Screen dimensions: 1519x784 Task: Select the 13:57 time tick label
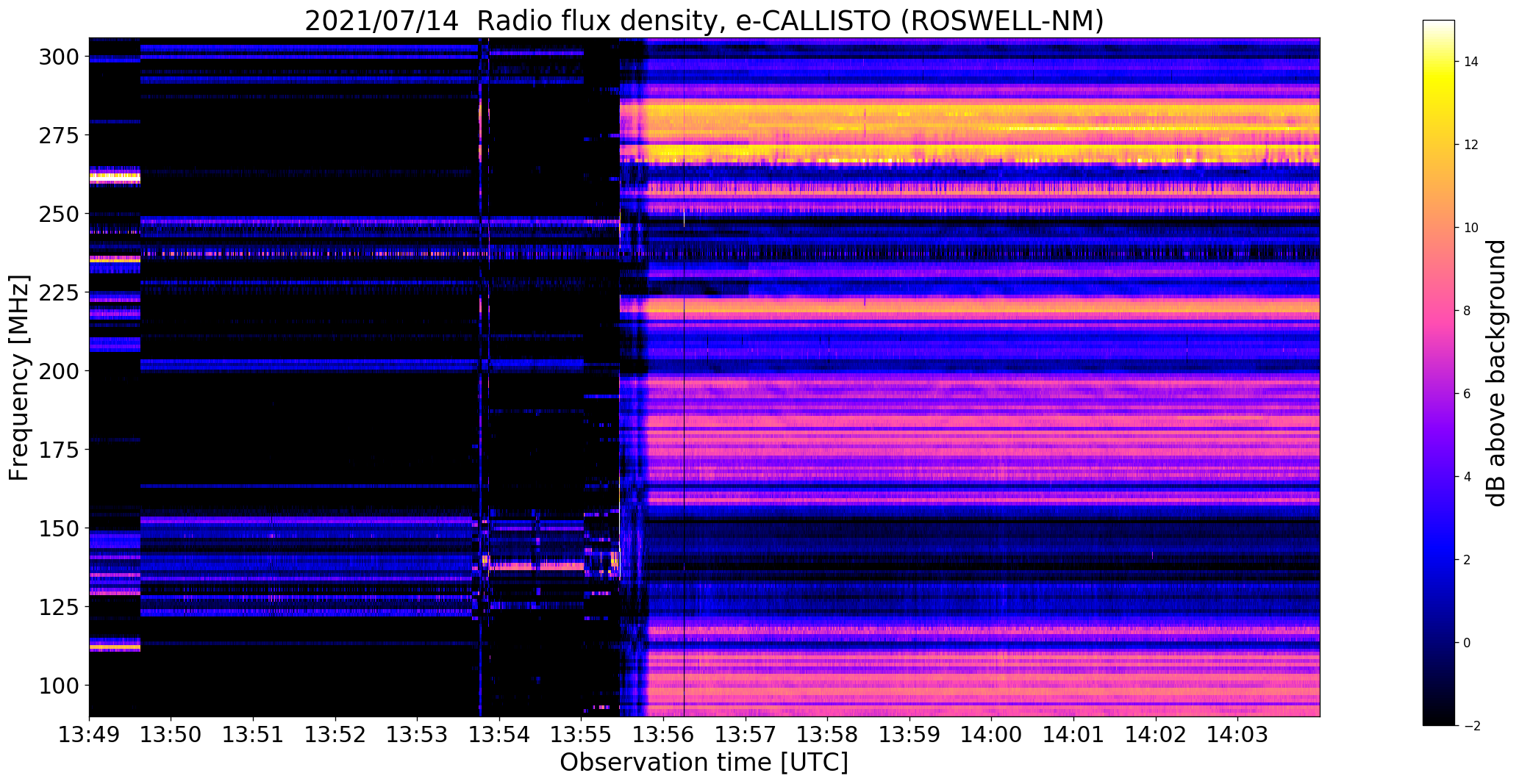(746, 735)
